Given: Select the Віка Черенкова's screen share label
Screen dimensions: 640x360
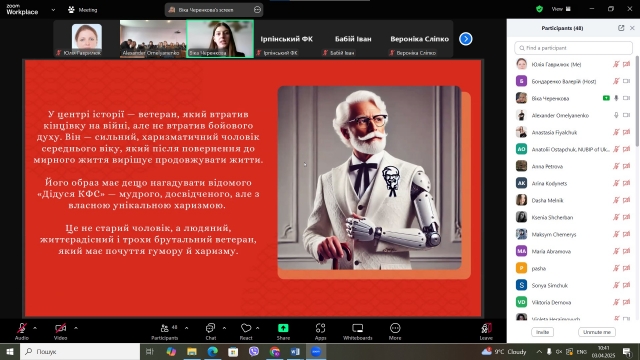Looking at the screenshot, I should point(206,10).
